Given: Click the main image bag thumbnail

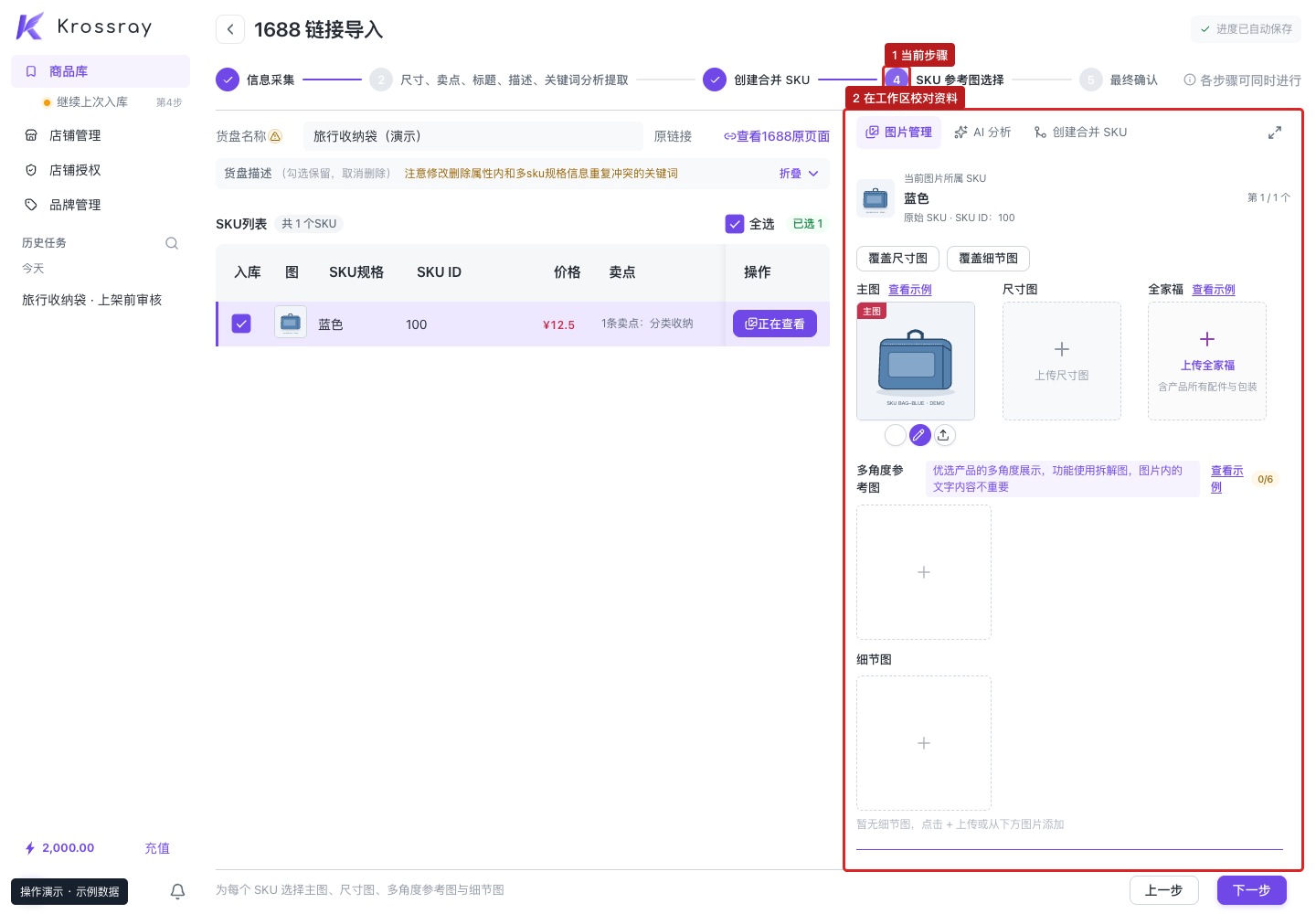Looking at the screenshot, I should [x=916, y=361].
